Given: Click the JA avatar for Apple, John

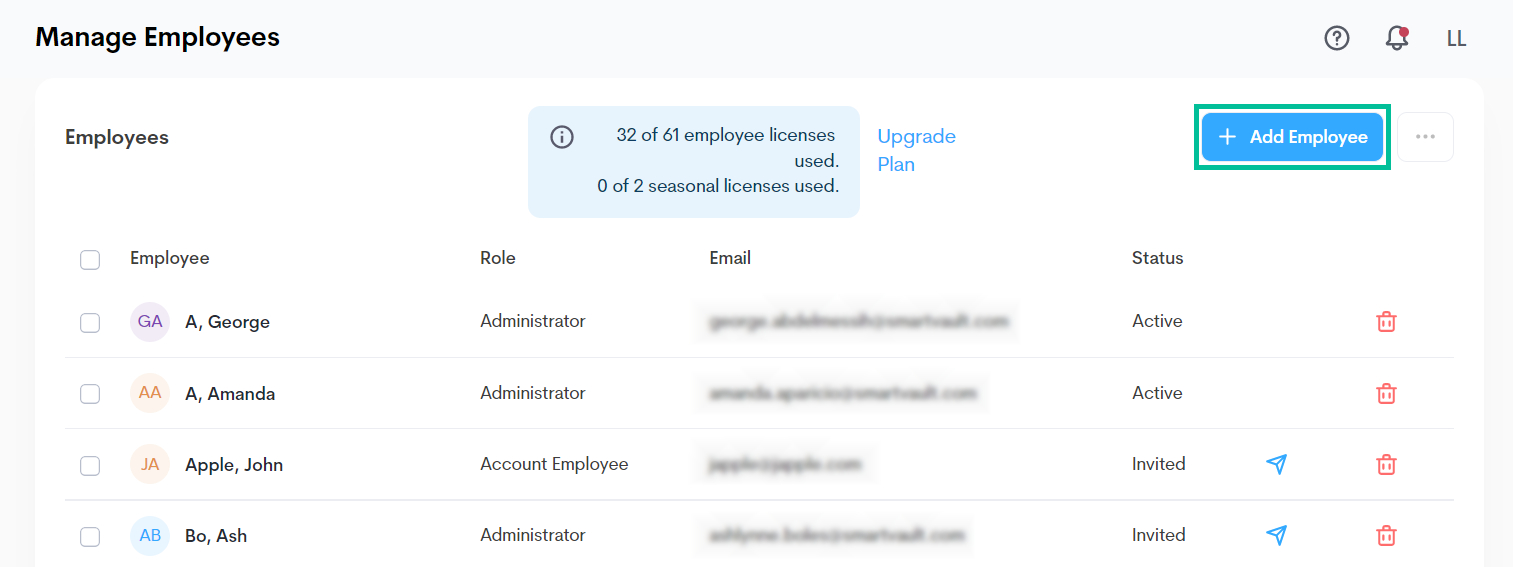Looking at the screenshot, I should [x=150, y=464].
